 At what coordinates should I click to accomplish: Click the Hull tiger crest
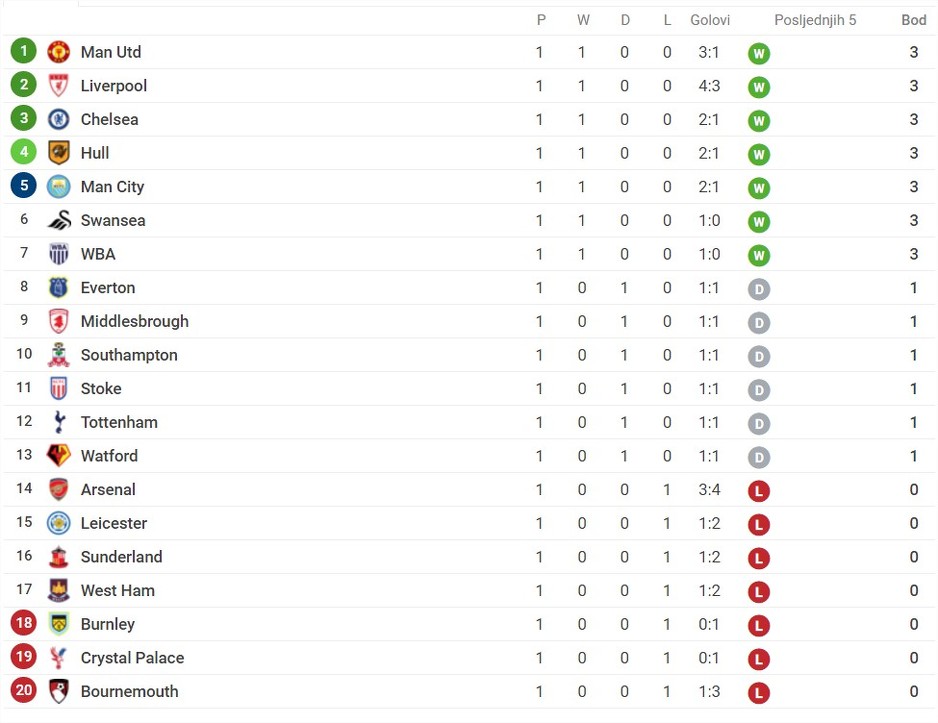(x=59, y=152)
